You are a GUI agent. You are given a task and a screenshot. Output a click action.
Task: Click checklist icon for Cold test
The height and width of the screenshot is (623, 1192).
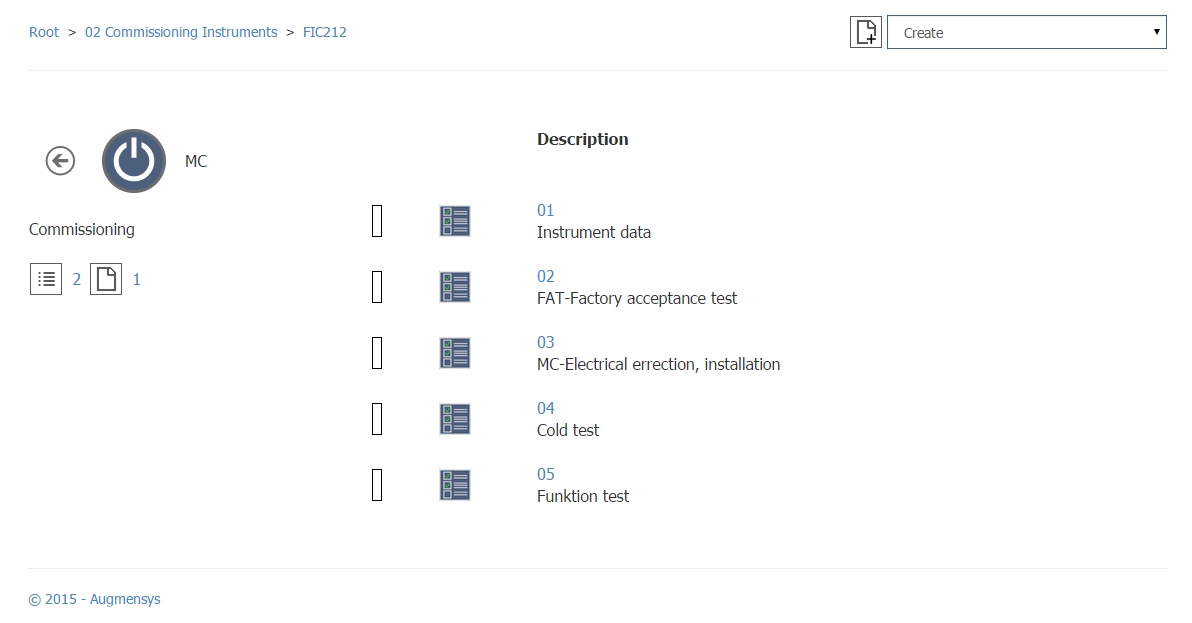pos(455,419)
